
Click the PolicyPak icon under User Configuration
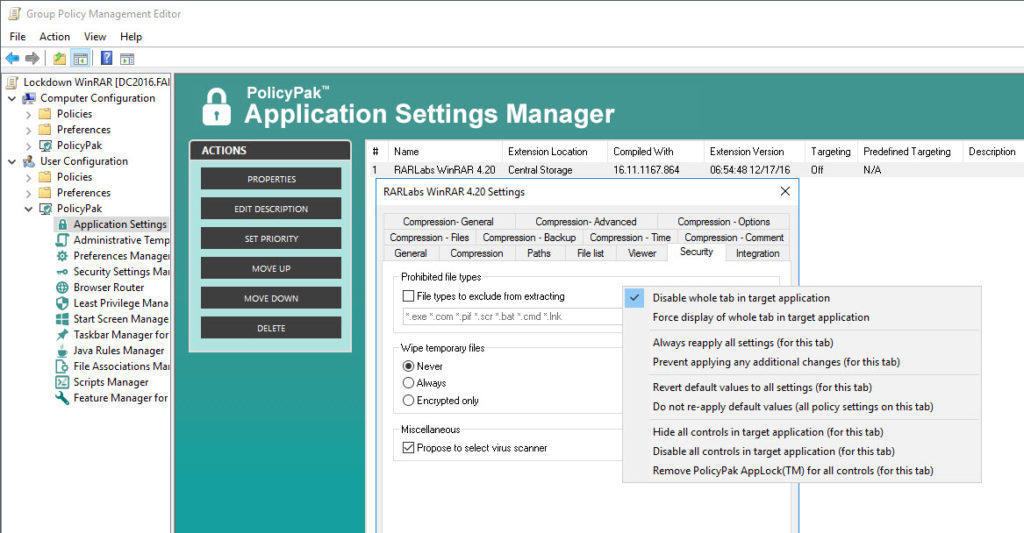[46, 208]
